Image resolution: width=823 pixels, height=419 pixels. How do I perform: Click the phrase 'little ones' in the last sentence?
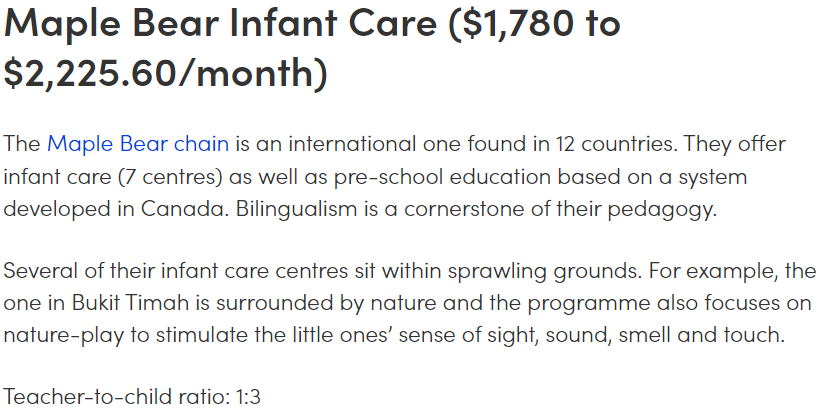tap(342, 335)
